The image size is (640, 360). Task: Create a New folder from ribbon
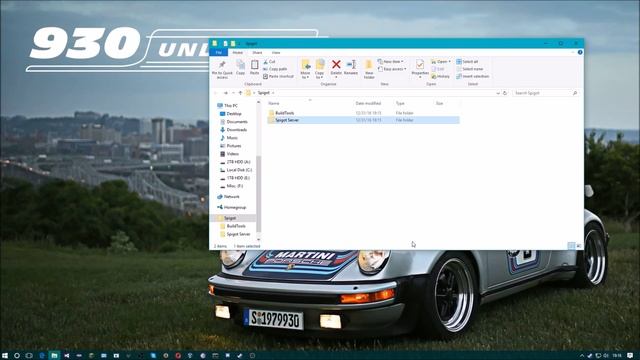(x=369, y=69)
